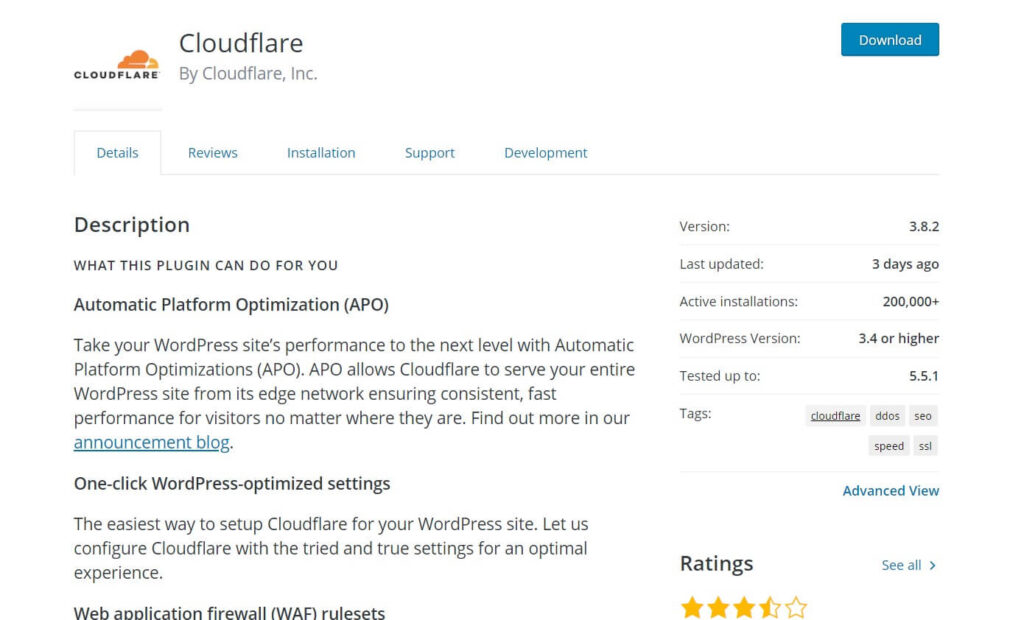Select the seo tag
The height and width of the screenshot is (620, 1024).
point(922,415)
